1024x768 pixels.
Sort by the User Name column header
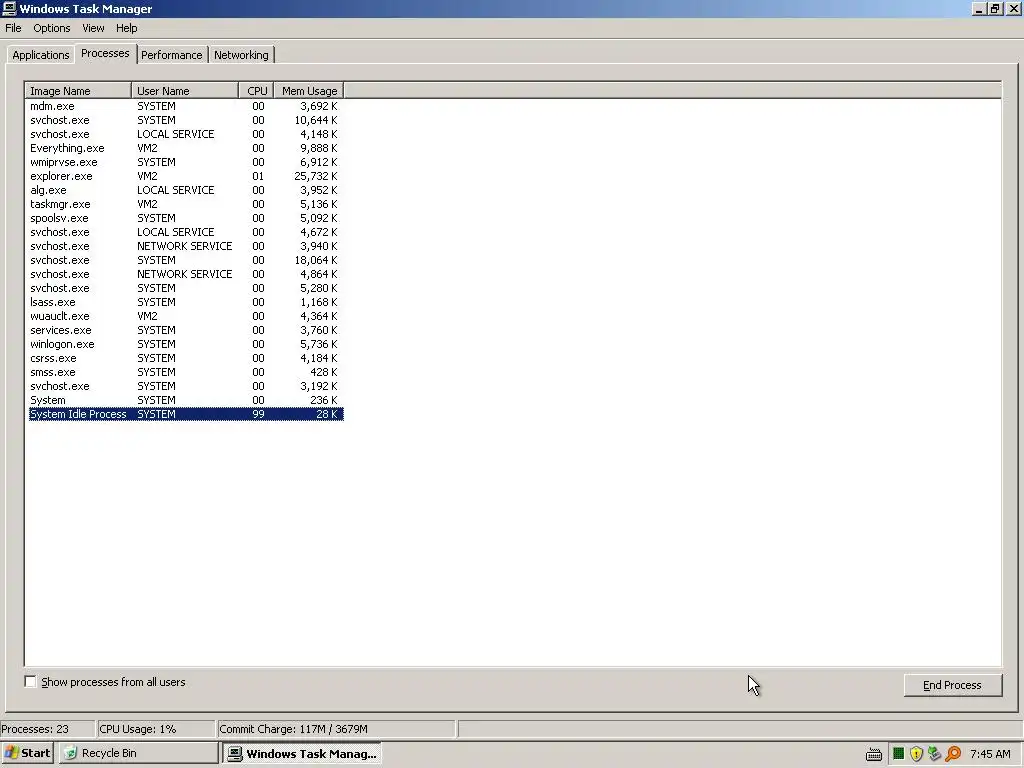point(185,91)
